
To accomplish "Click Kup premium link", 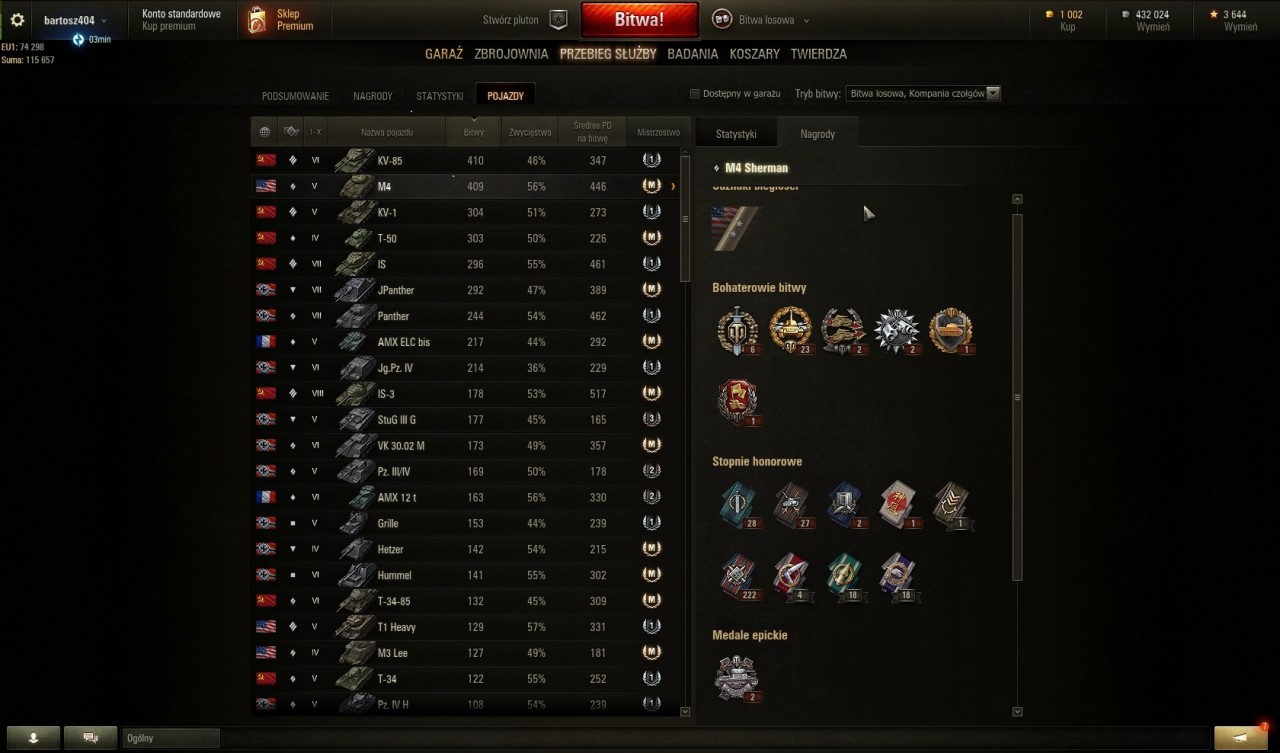I will click(x=169, y=26).
